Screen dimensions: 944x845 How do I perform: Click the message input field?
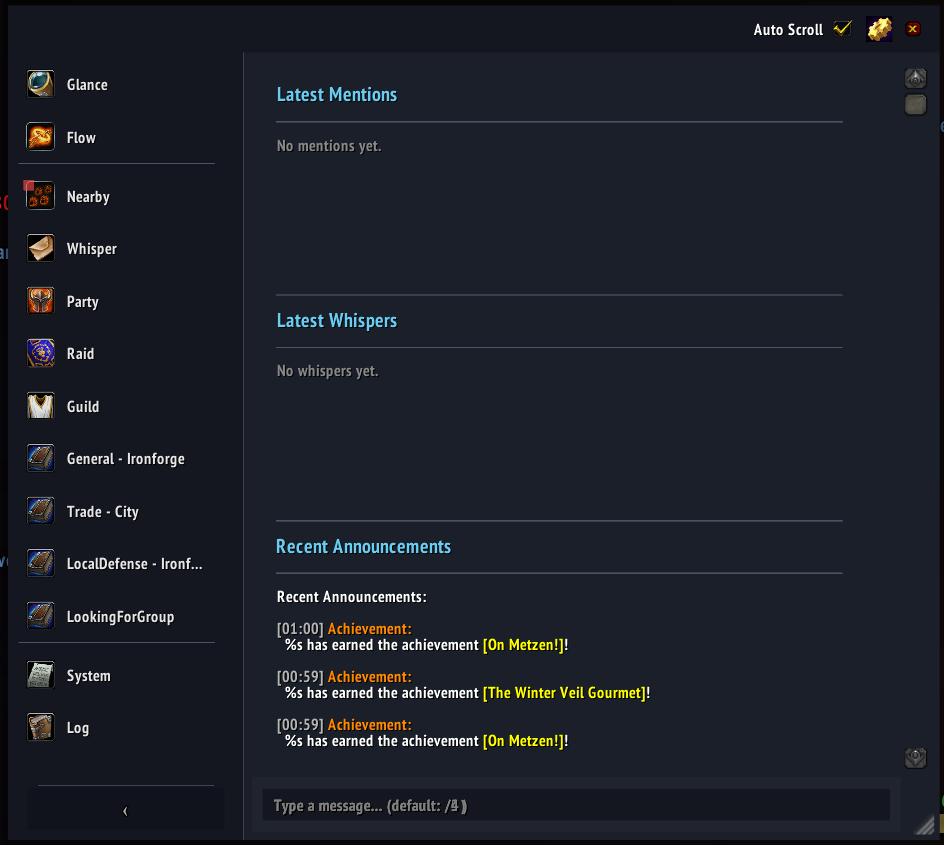coord(577,804)
